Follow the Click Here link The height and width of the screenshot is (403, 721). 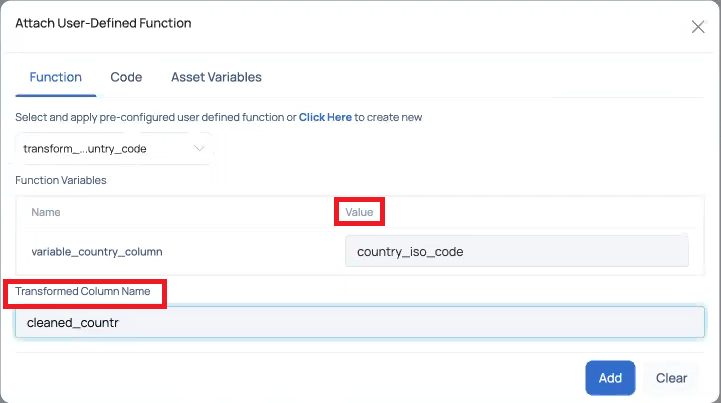[325, 117]
